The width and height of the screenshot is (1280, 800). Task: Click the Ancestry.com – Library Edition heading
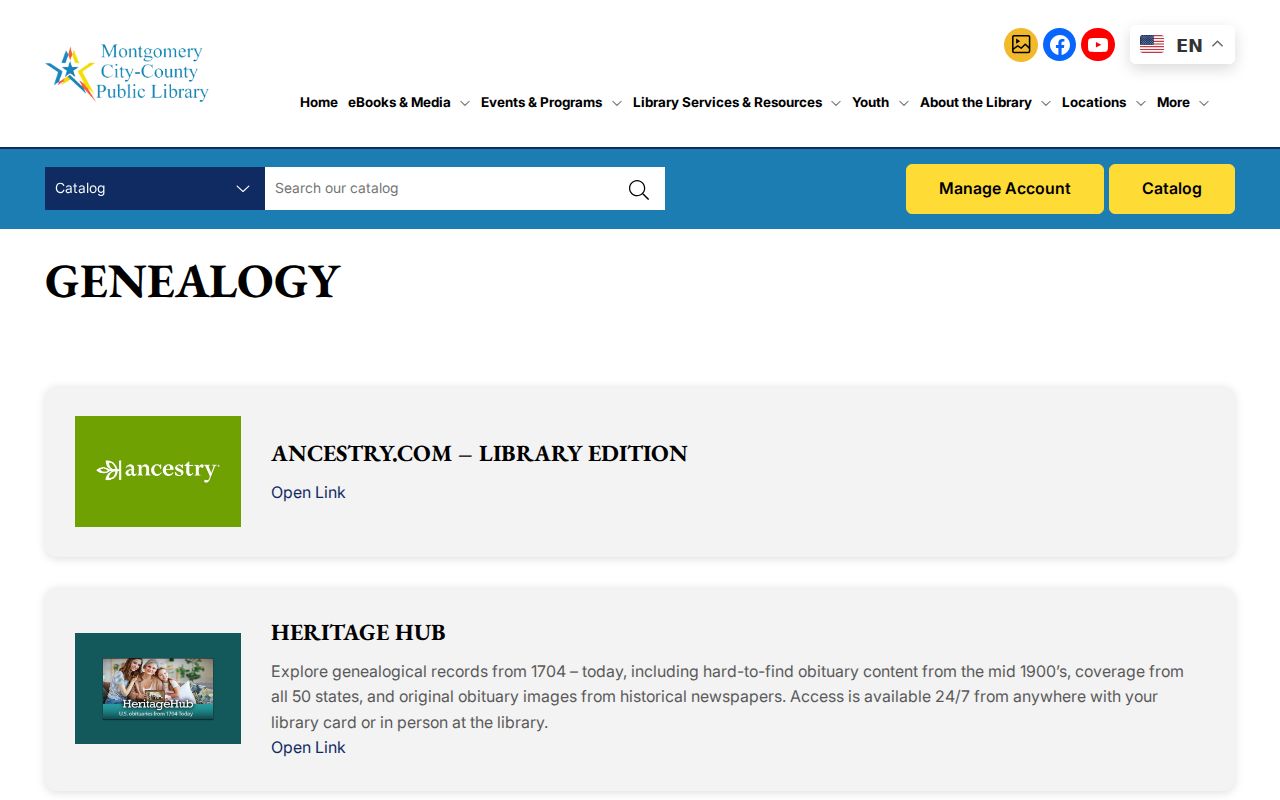tap(479, 454)
